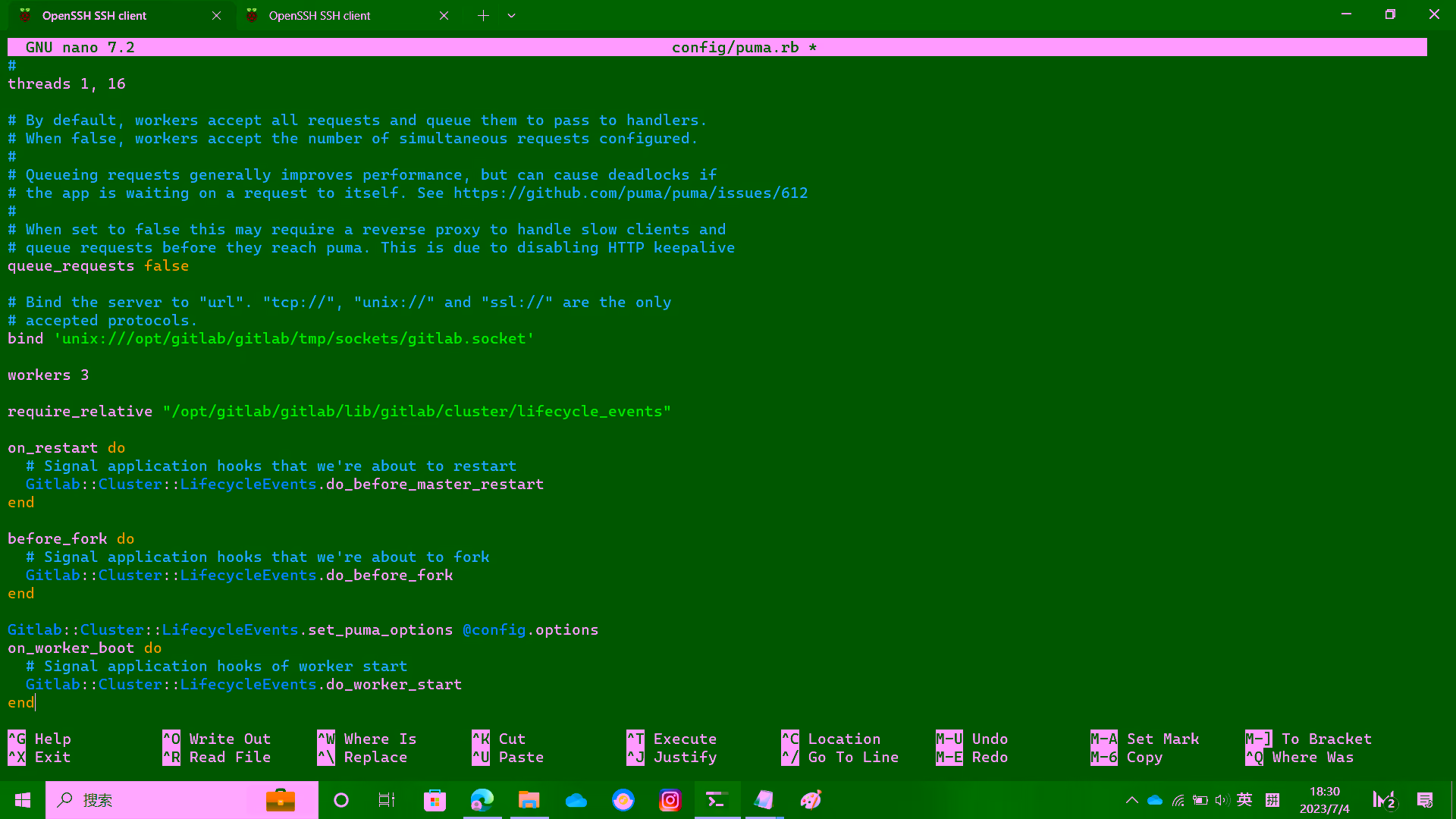Viewport: 1456px width, 819px height.
Task: Open the new tab dropdown chevron
Action: [512, 15]
